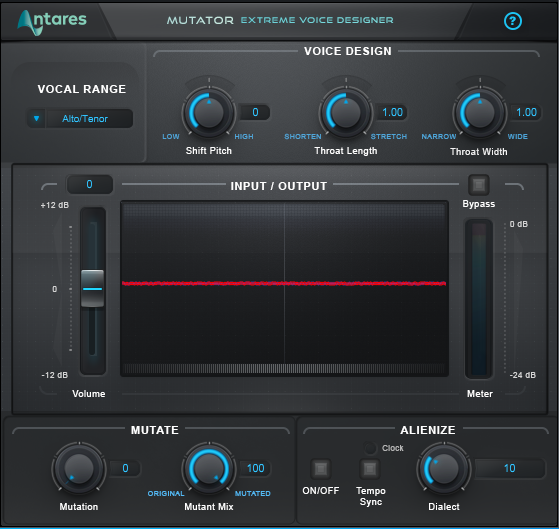559x529 pixels.
Task: Click the Antares logo
Action: [x=52, y=21]
